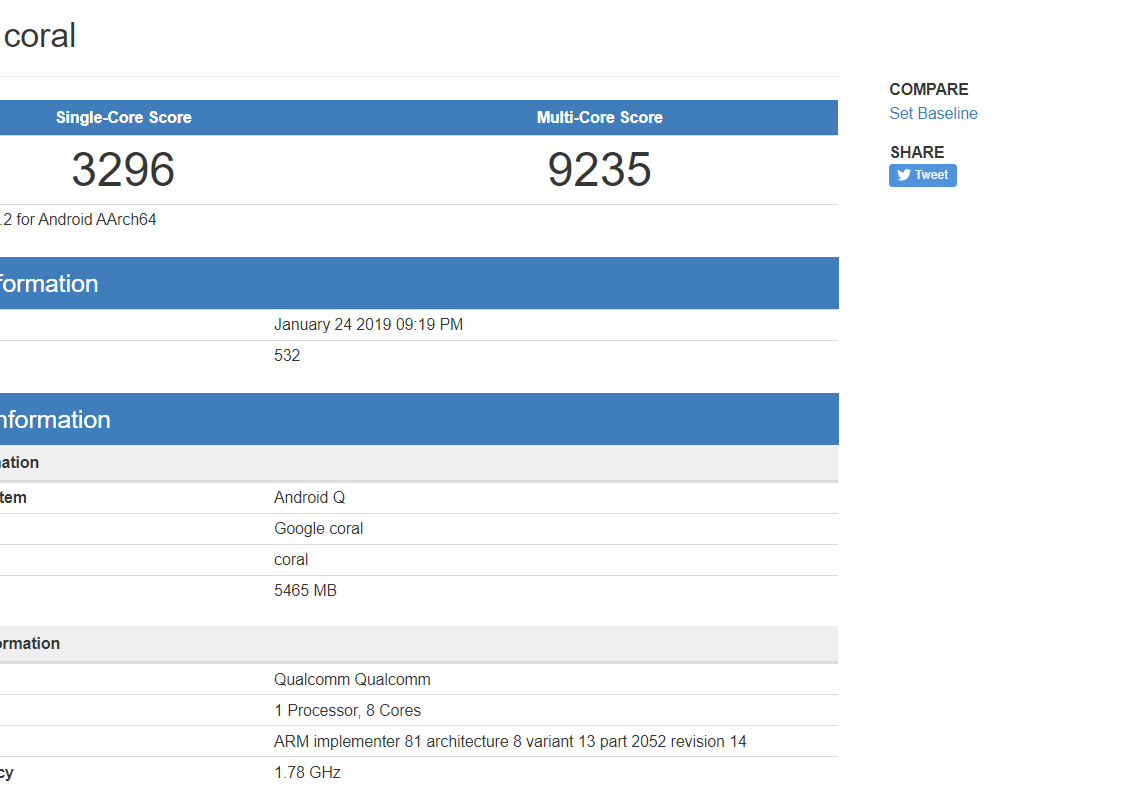The width and height of the screenshot is (1122, 794).
Task: Select the Android Q operating system value
Action: (x=309, y=498)
